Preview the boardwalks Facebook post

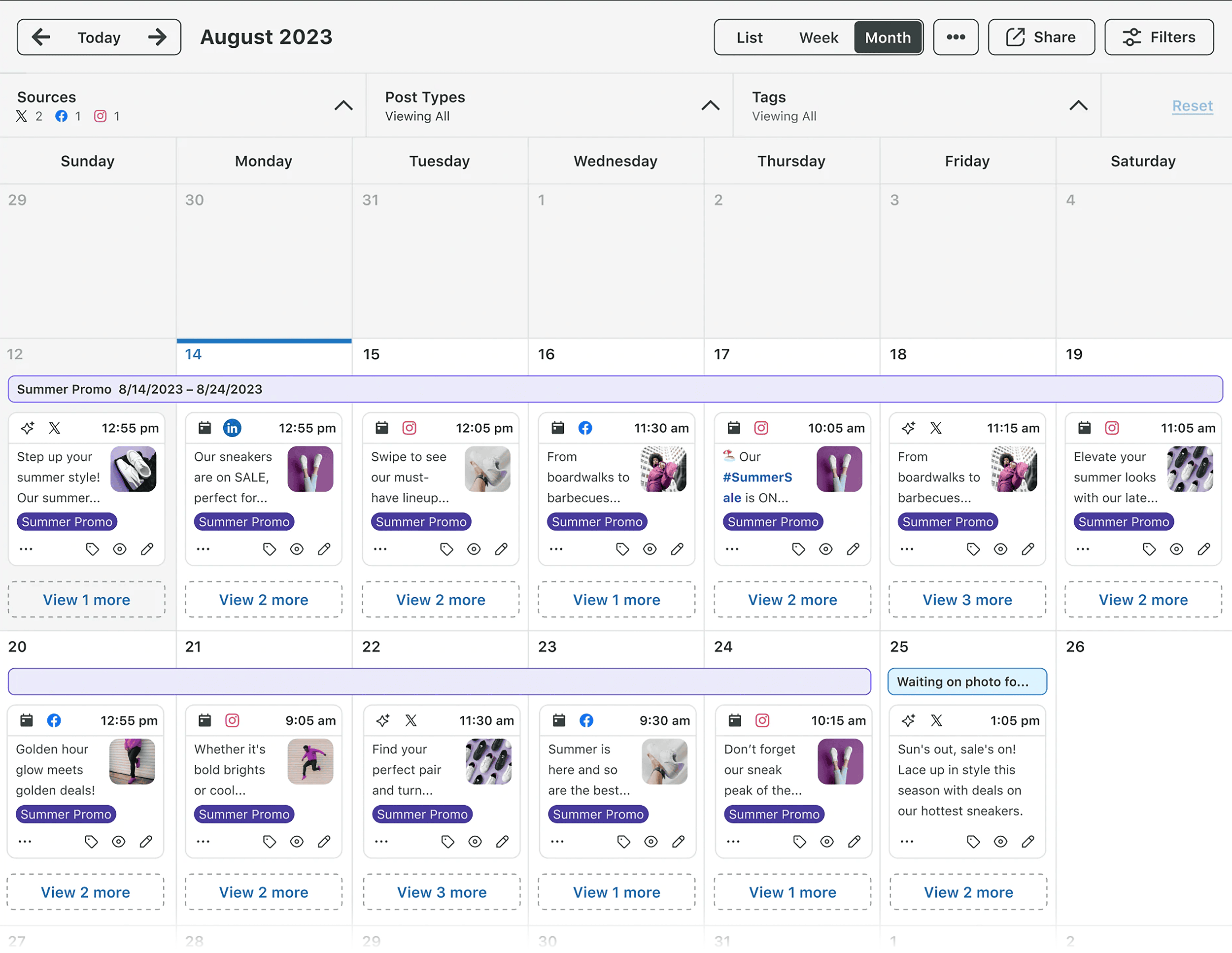650,548
